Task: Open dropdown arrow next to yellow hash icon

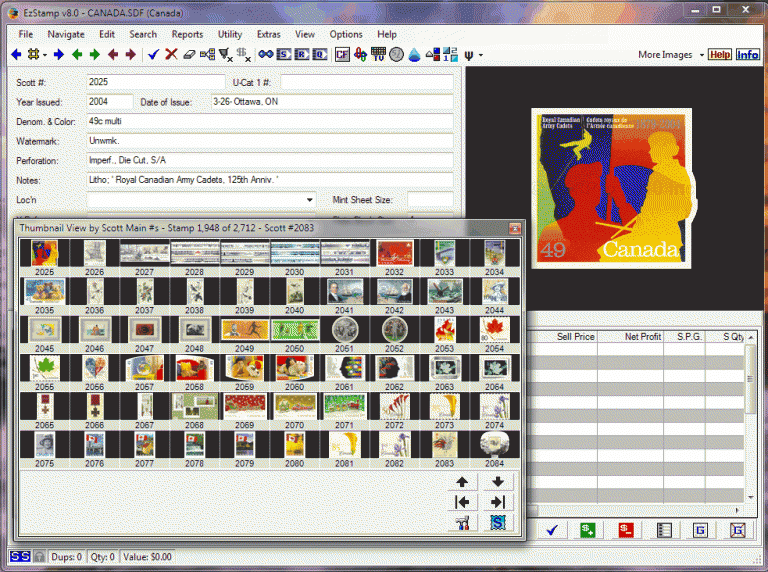Action: click(x=45, y=55)
